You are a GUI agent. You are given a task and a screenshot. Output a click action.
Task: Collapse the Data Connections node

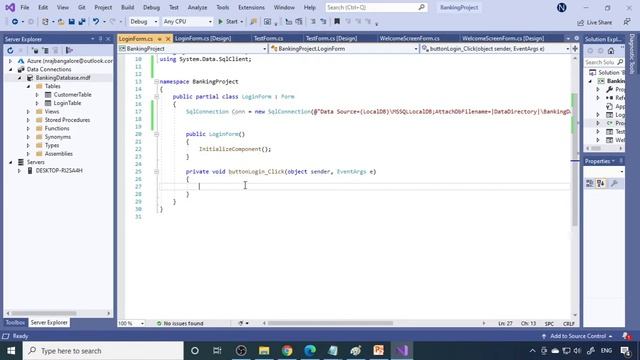click(x=11, y=69)
